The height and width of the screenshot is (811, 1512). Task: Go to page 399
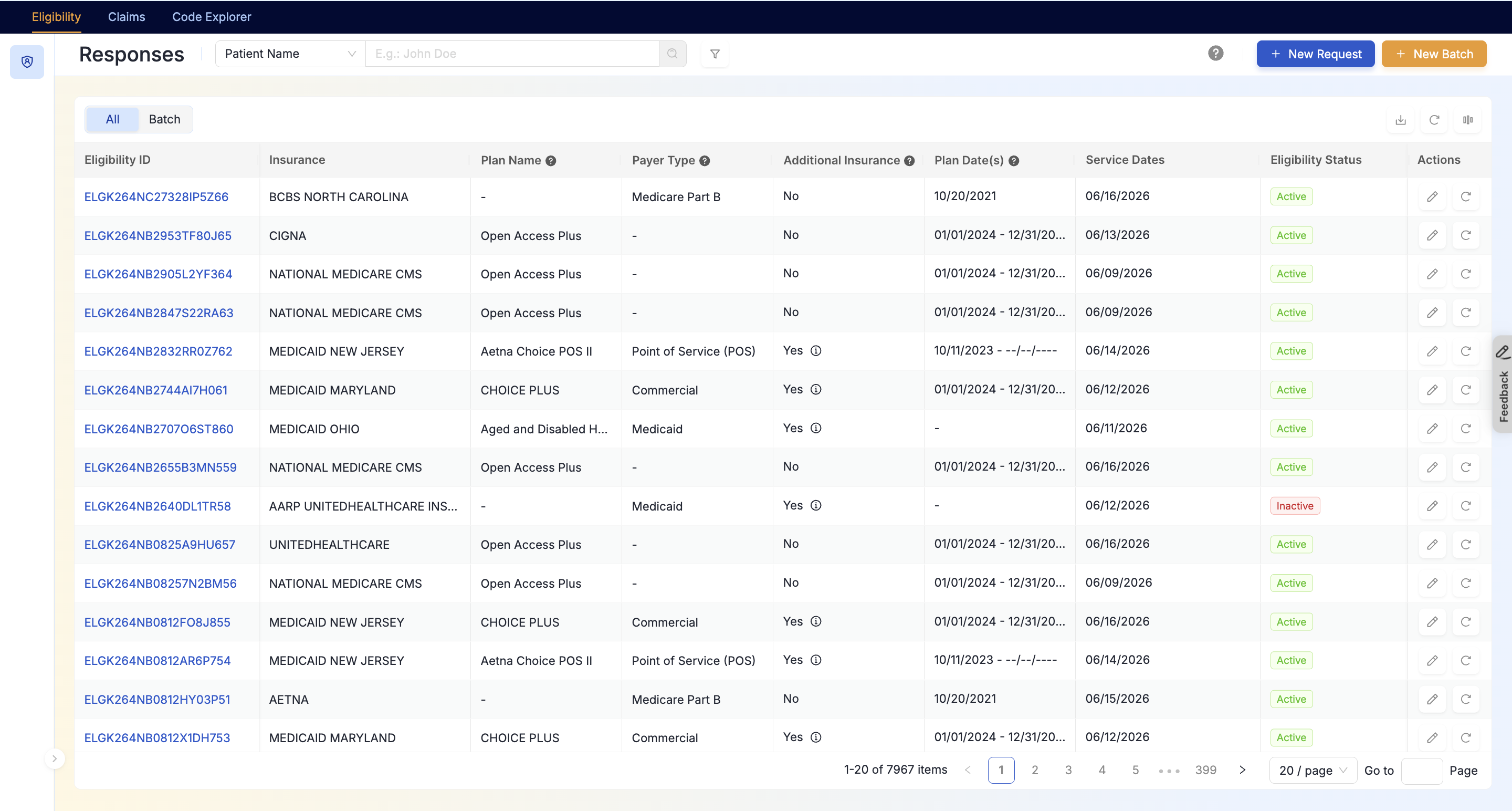(x=1205, y=771)
